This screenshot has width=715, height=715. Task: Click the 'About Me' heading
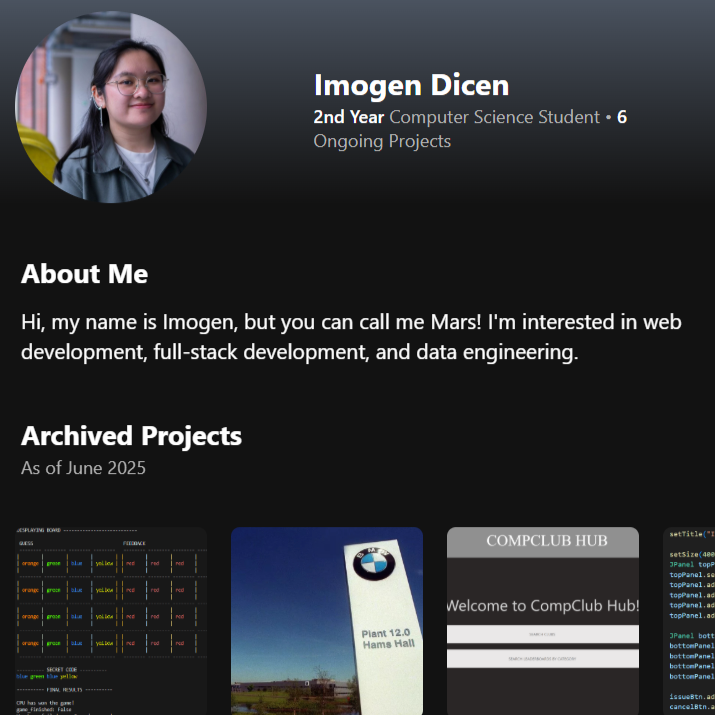click(84, 274)
